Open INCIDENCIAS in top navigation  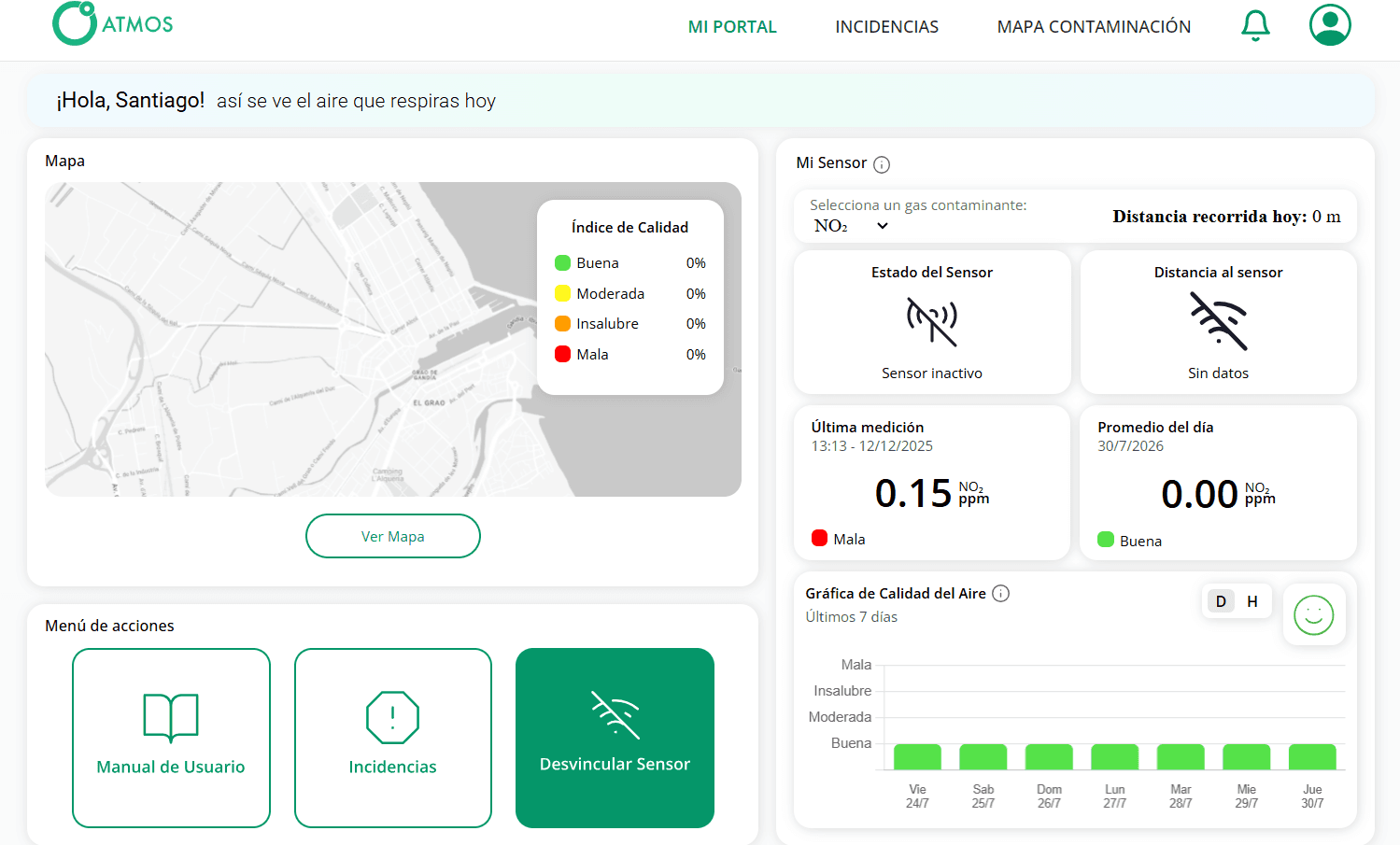point(886,27)
